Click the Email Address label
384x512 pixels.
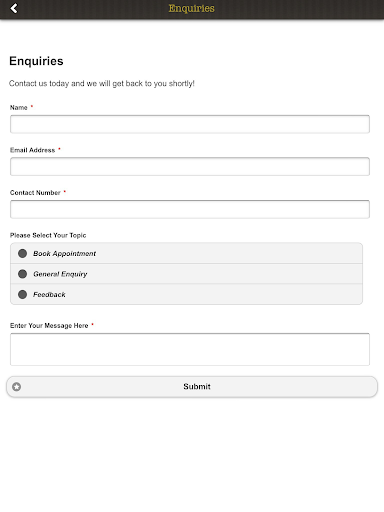[x=32, y=150]
